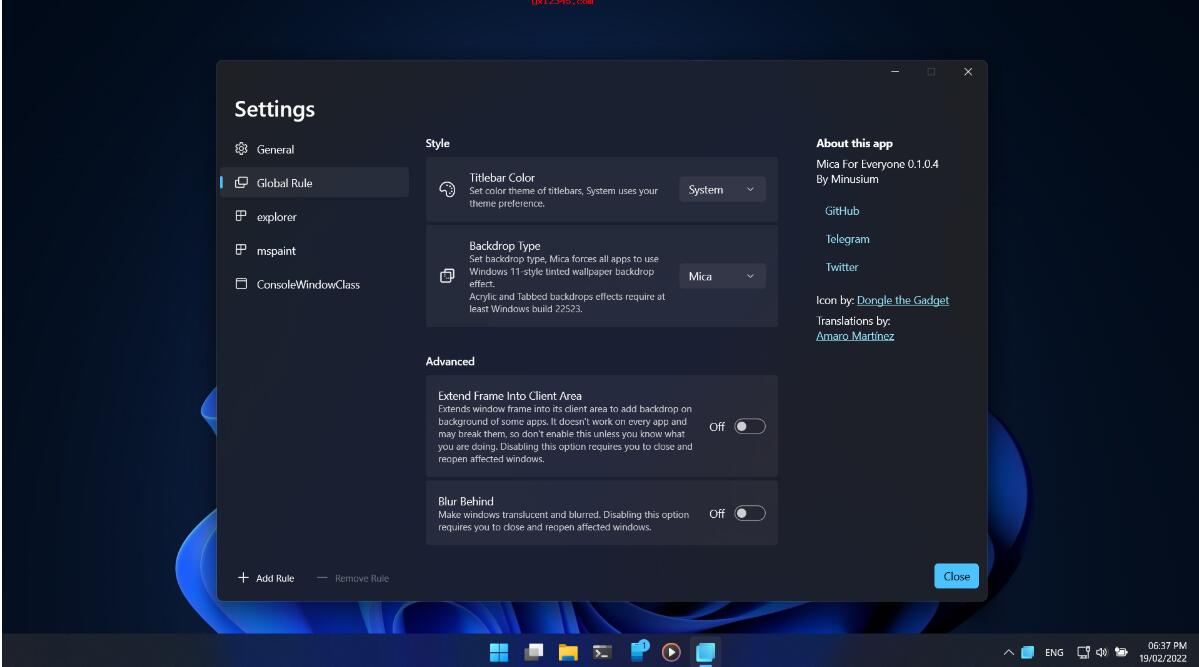1199x667 pixels.
Task: Open the mspaint rule page
Action: [x=314, y=250]
